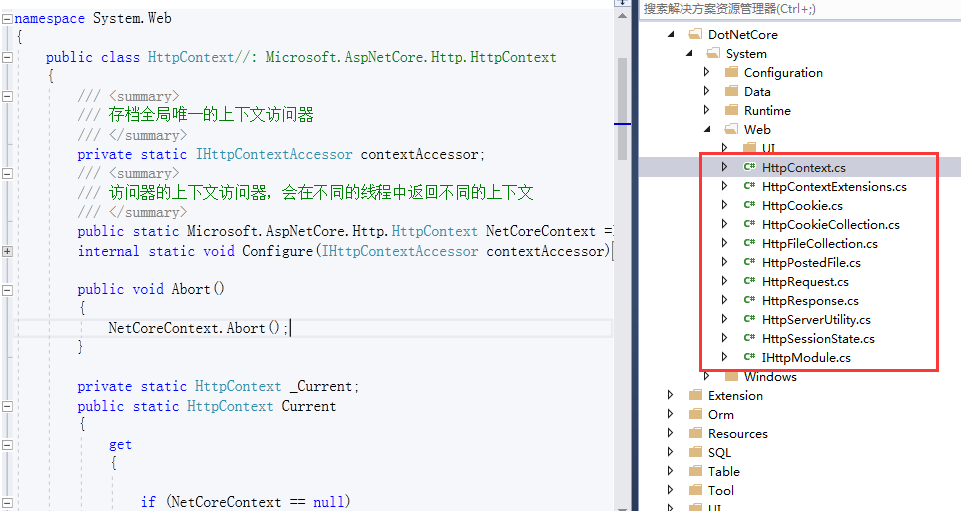Expand the HttpCookie.cs node arrow
Screen dimensions: 961x511
click(724, 205)
